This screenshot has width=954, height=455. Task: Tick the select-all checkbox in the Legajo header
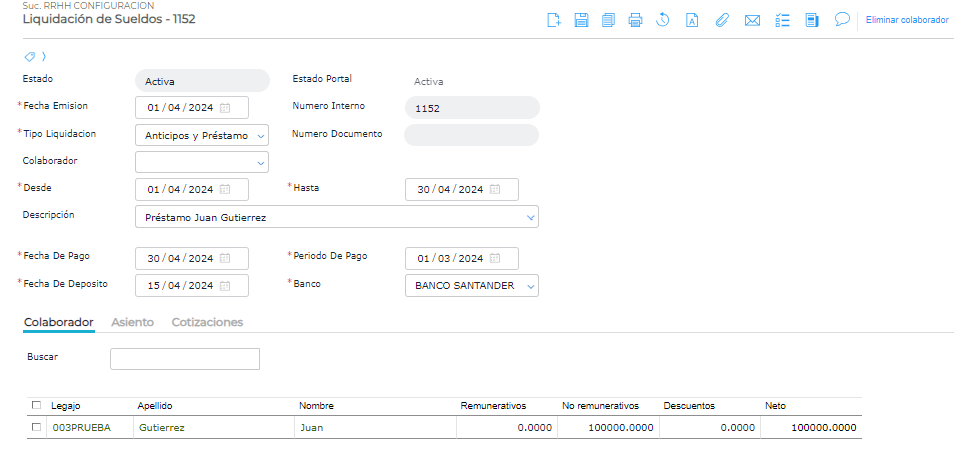[x=37, y=406]
